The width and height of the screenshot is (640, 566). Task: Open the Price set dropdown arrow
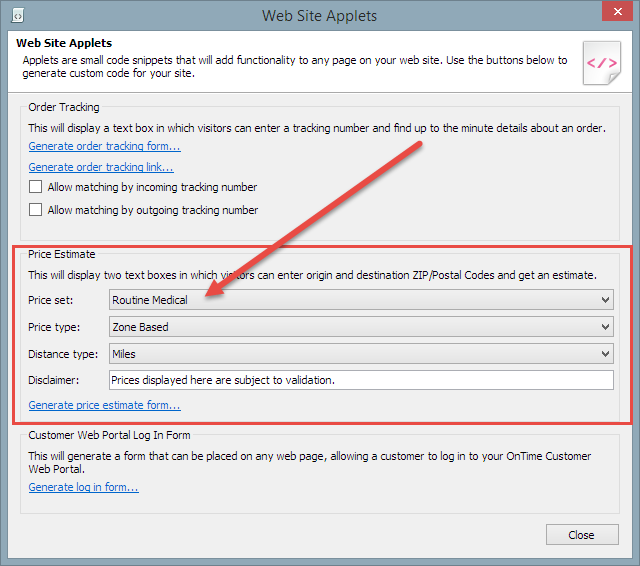pos(605,300)
